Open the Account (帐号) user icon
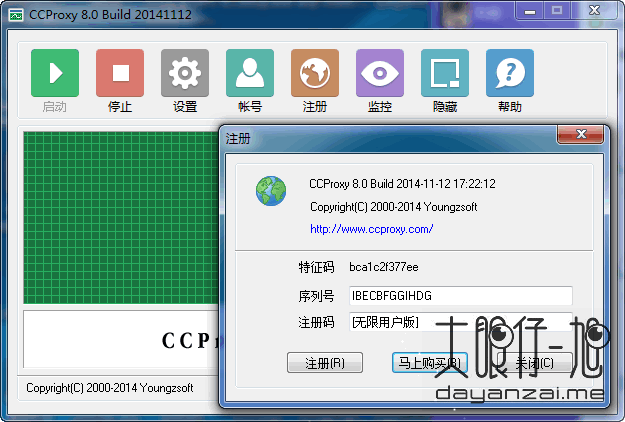The height and width of the screenshot is (422, 625). 250,73
